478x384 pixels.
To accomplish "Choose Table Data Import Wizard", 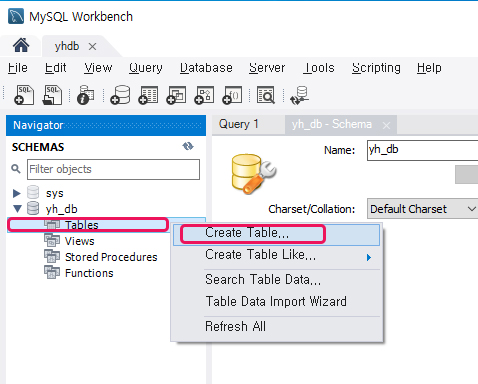I will coord(276,302).
